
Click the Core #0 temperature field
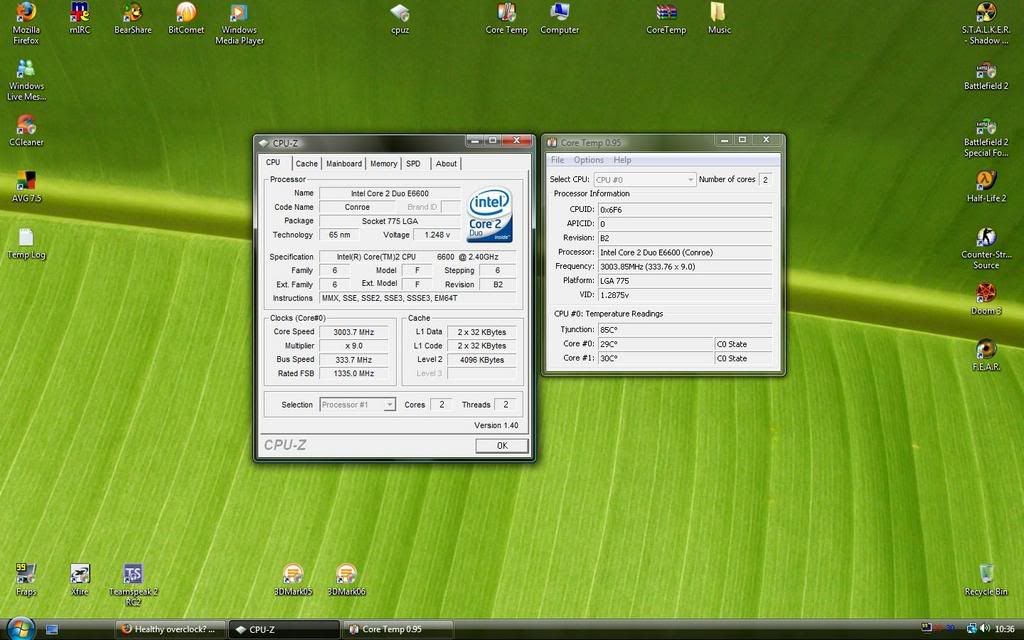click(x=655, y=344)
